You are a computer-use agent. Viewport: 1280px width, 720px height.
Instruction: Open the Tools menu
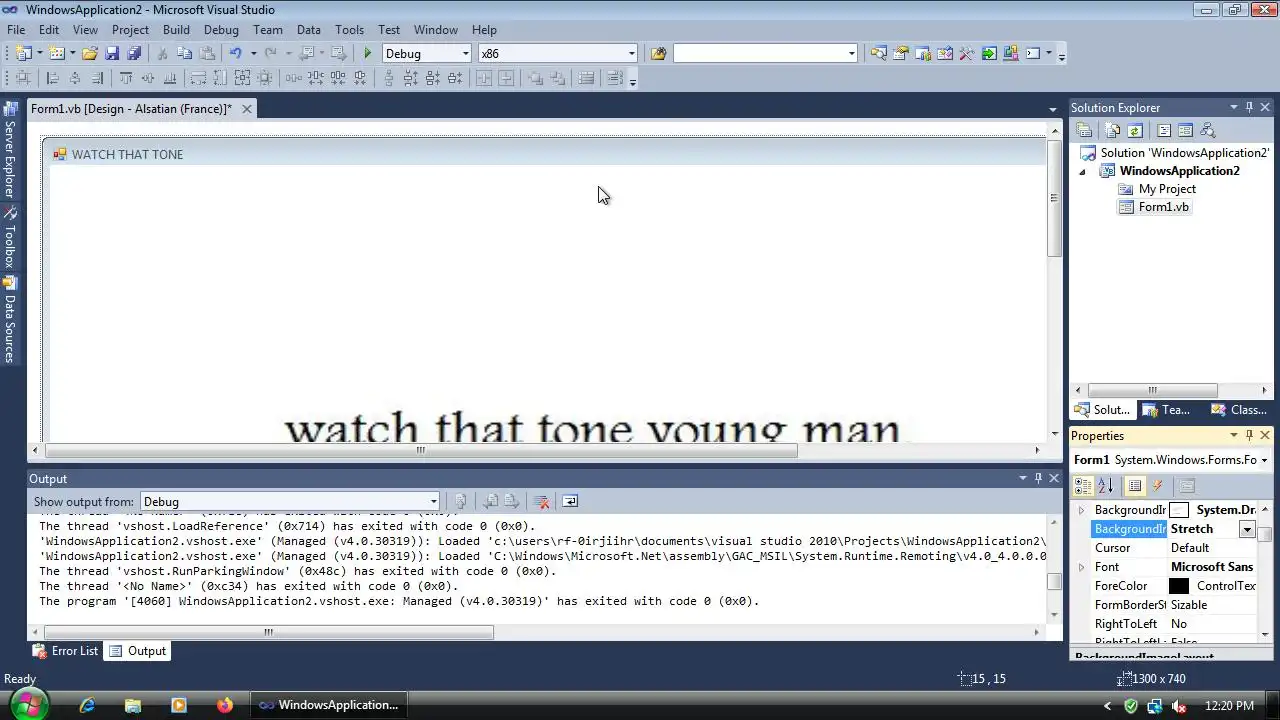pyautogui.click(x=349, y=30)
